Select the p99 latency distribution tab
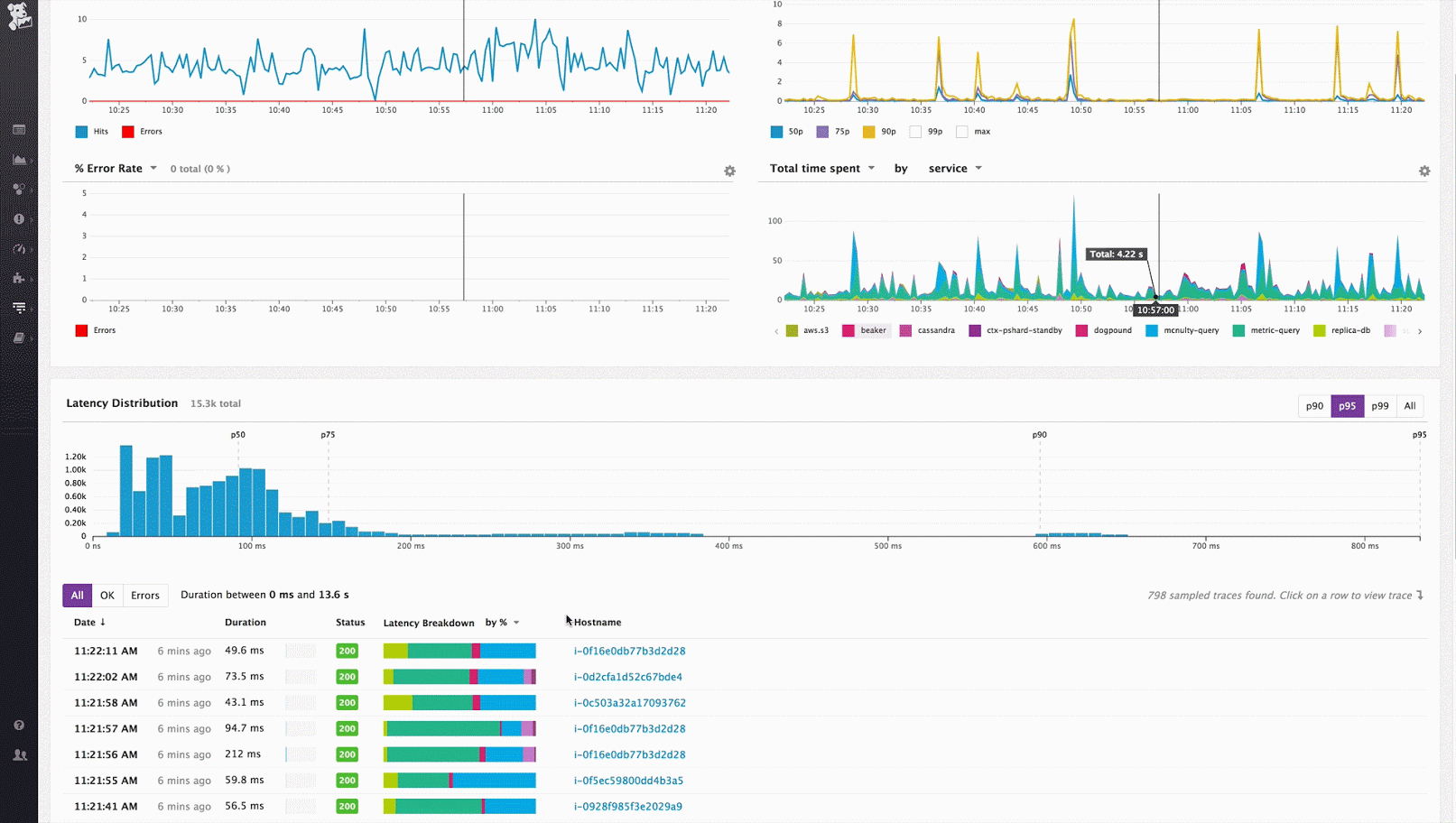The image size is (1456, 823). click(1379, 406)
